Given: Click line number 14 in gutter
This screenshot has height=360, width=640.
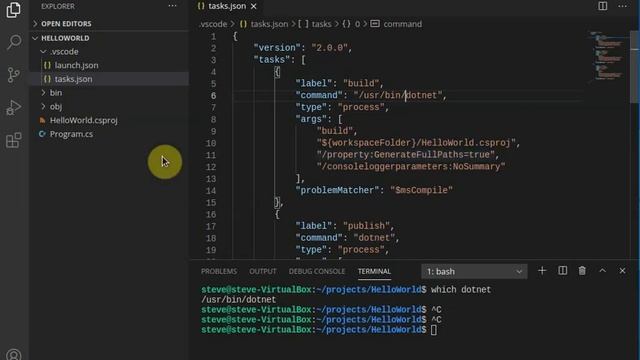Looking at the screenshot, I should 211,191.
